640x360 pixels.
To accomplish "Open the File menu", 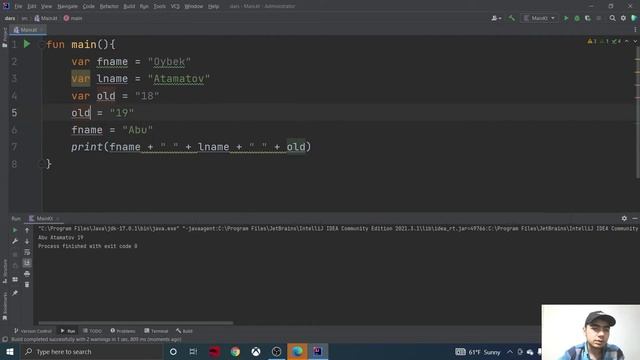I will tap(18, 7).
